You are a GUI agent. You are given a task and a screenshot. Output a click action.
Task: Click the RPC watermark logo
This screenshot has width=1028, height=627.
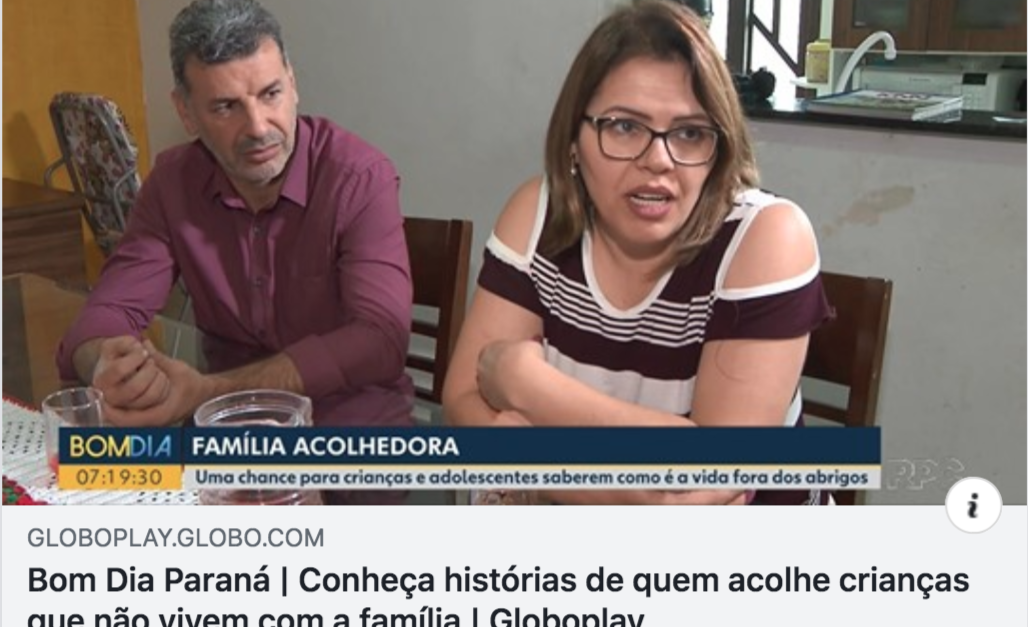[926, 475]
